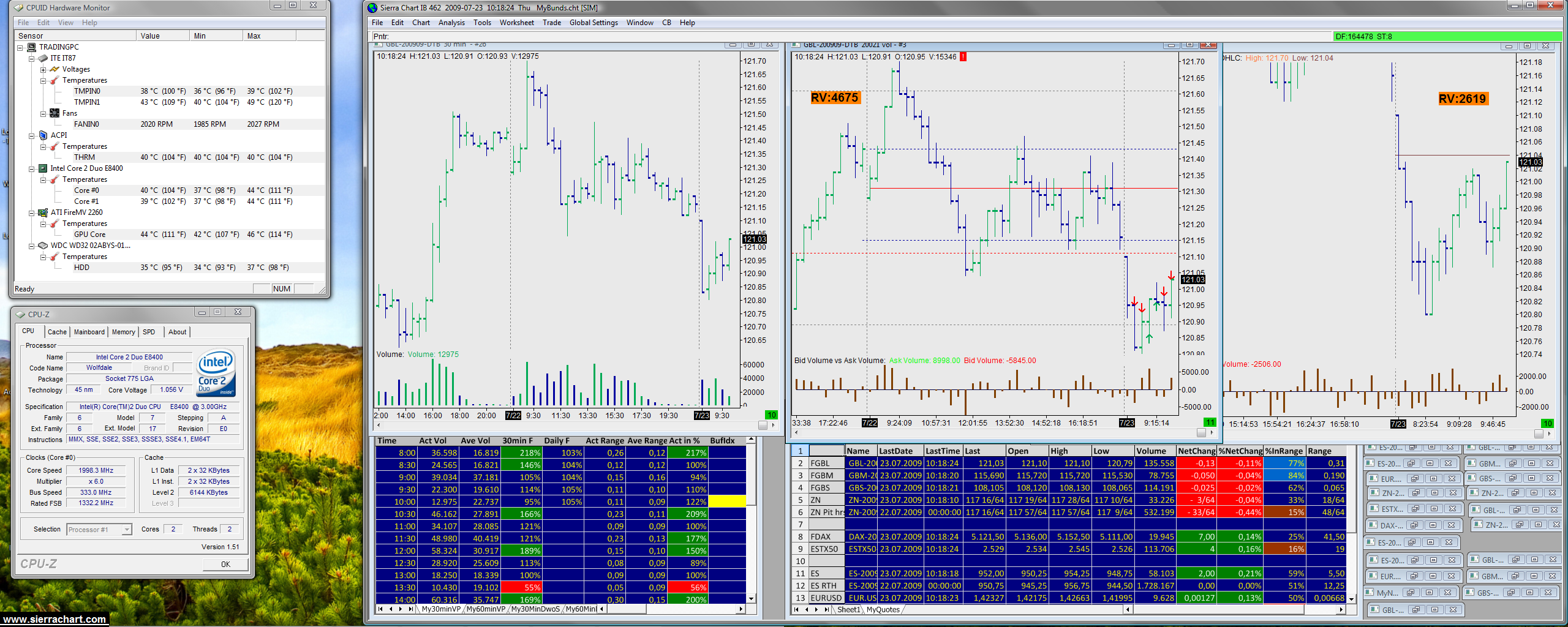Click the Sensor column header
Screen dimensions: 1568x627
click(x=76, y=36)
